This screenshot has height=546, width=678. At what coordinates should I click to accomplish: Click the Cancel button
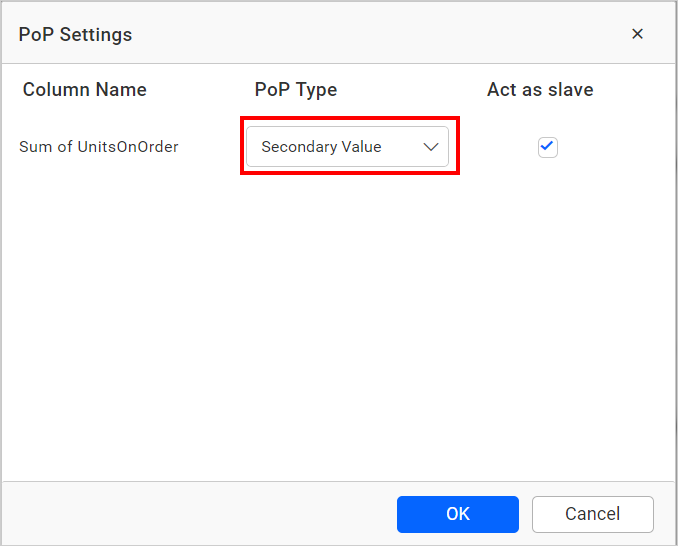592,514
